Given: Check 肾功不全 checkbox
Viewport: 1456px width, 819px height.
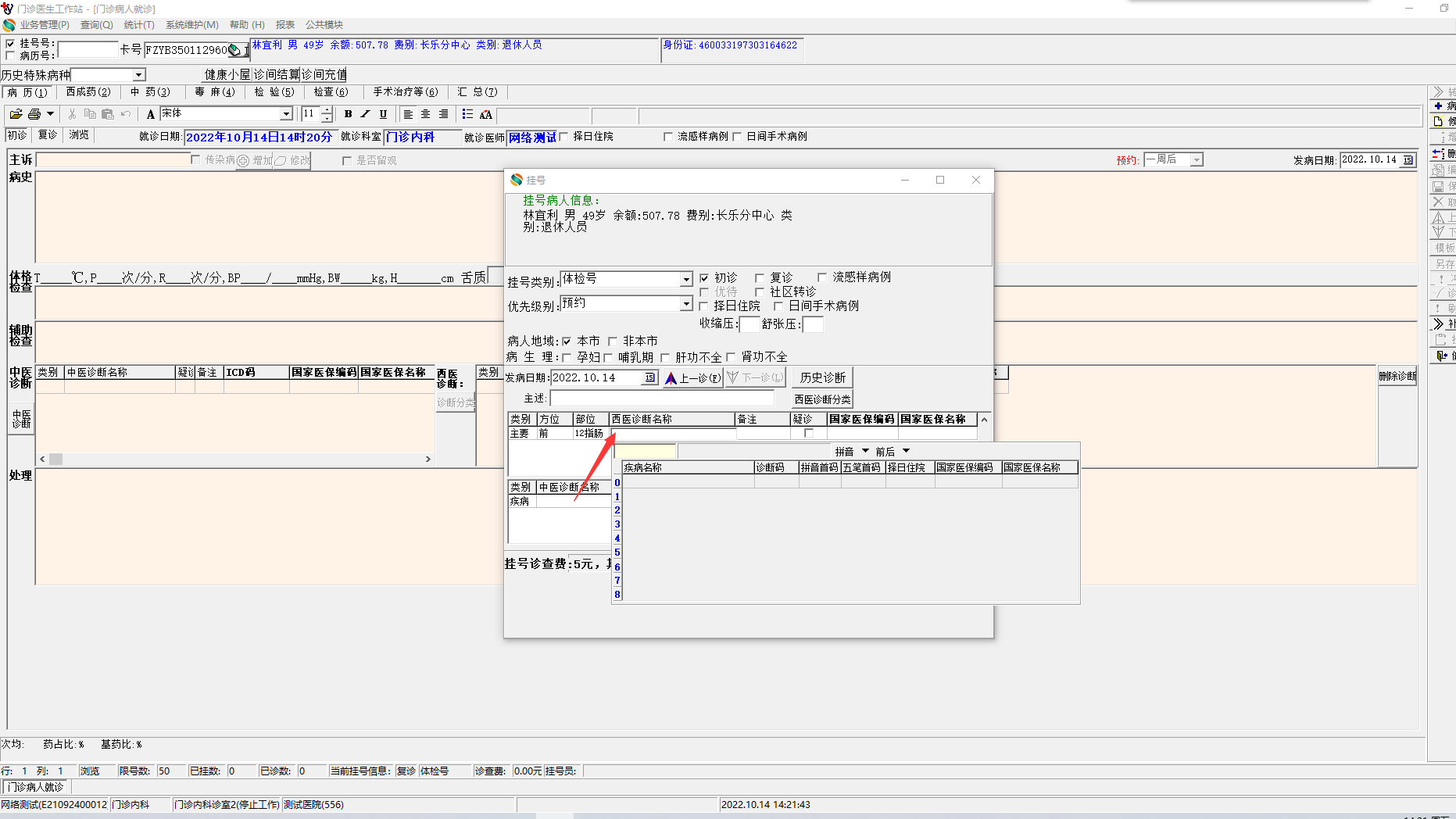Looking at the screenshot, I should click(731, 357).
